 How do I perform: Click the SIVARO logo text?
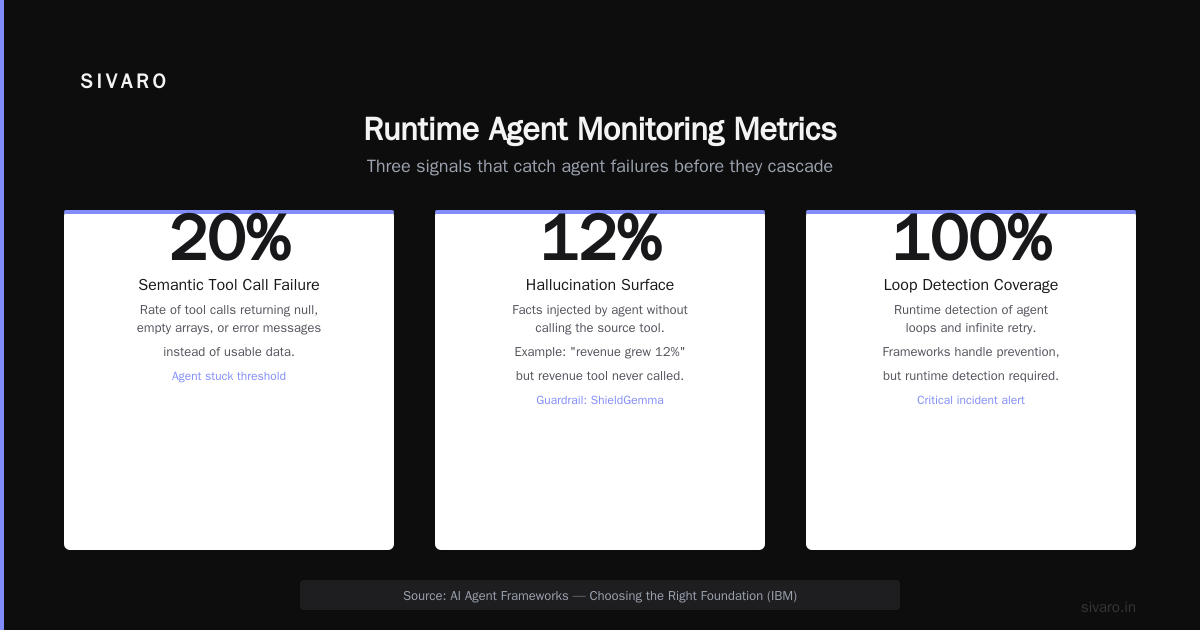click(124, 82)
